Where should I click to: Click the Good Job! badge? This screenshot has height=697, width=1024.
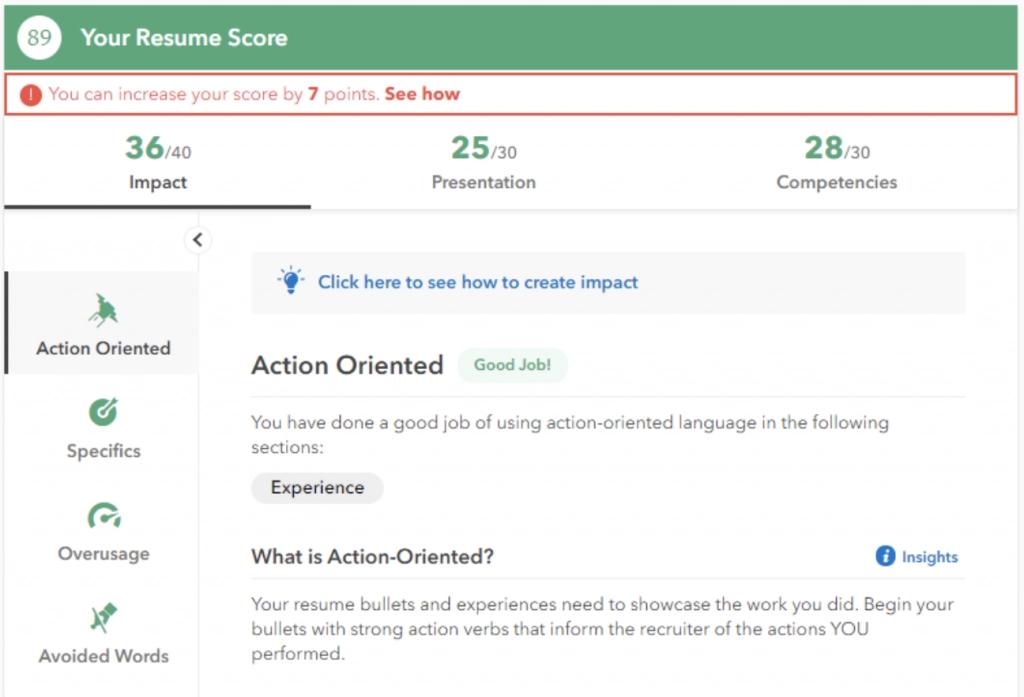click(512, 365)
